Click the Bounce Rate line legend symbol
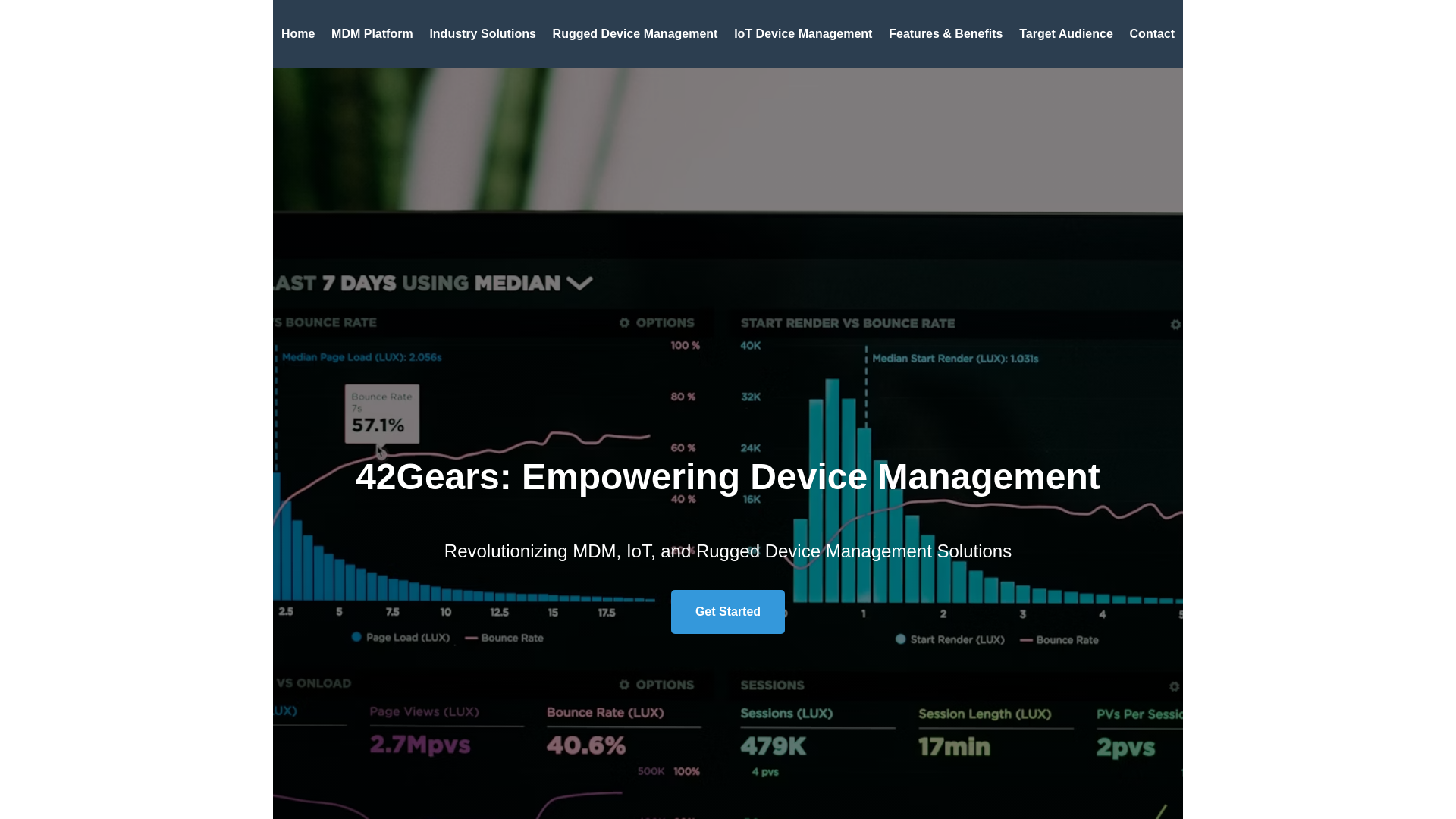 coord(471,638)
